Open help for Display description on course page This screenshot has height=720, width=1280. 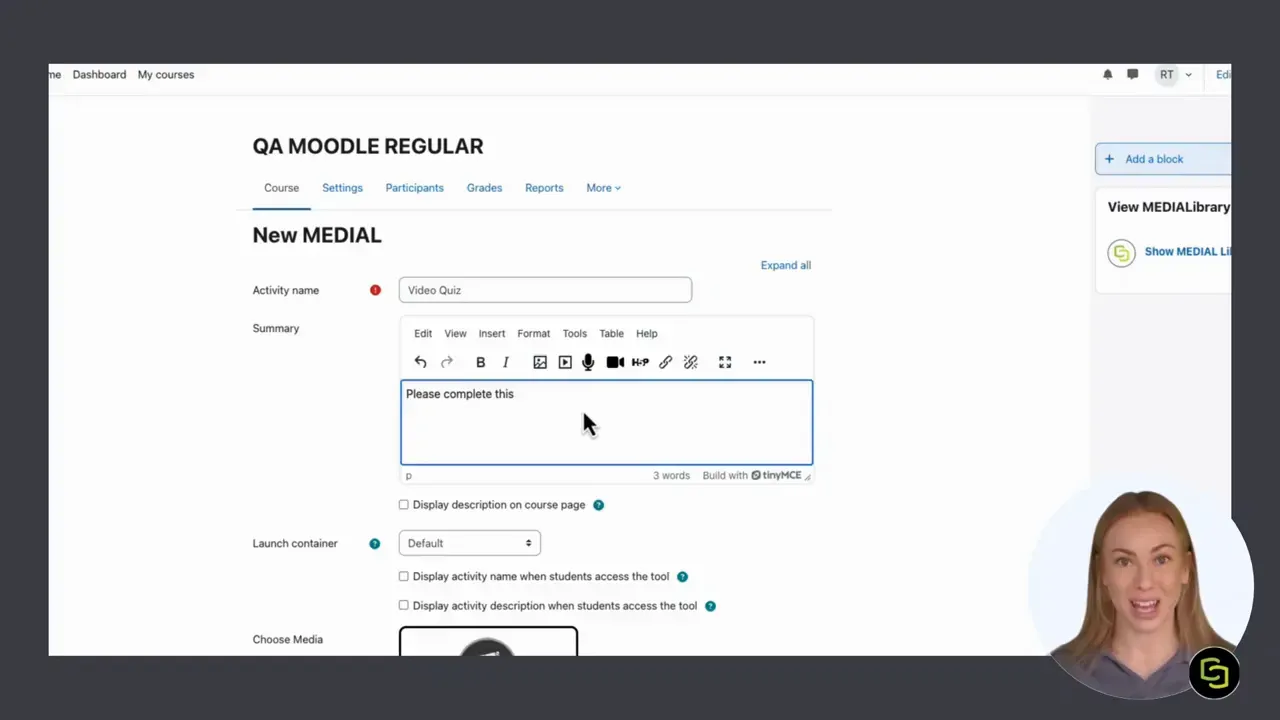tap(598, 505)
